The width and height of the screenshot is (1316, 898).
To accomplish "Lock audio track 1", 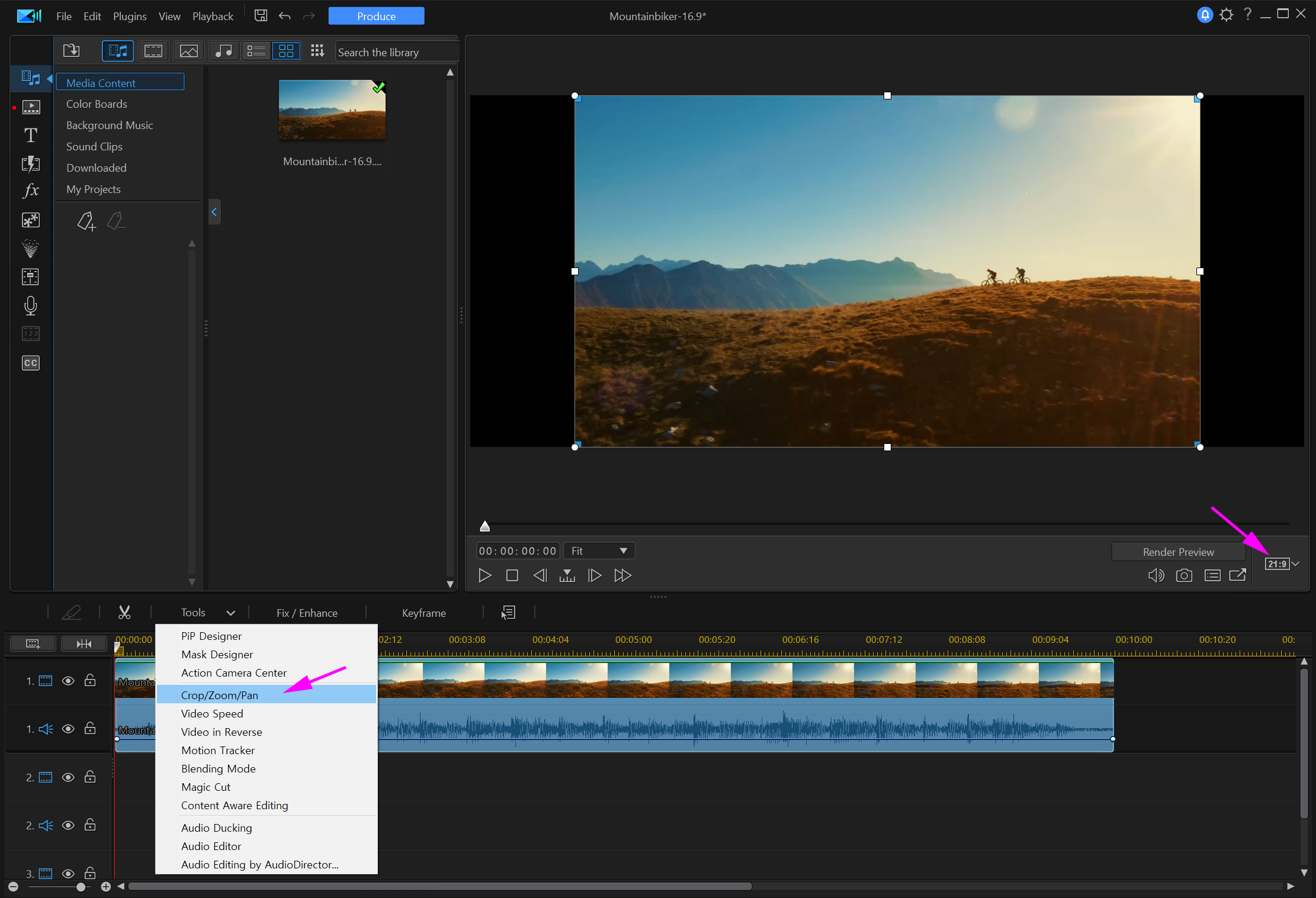I will tap(90, 729).
